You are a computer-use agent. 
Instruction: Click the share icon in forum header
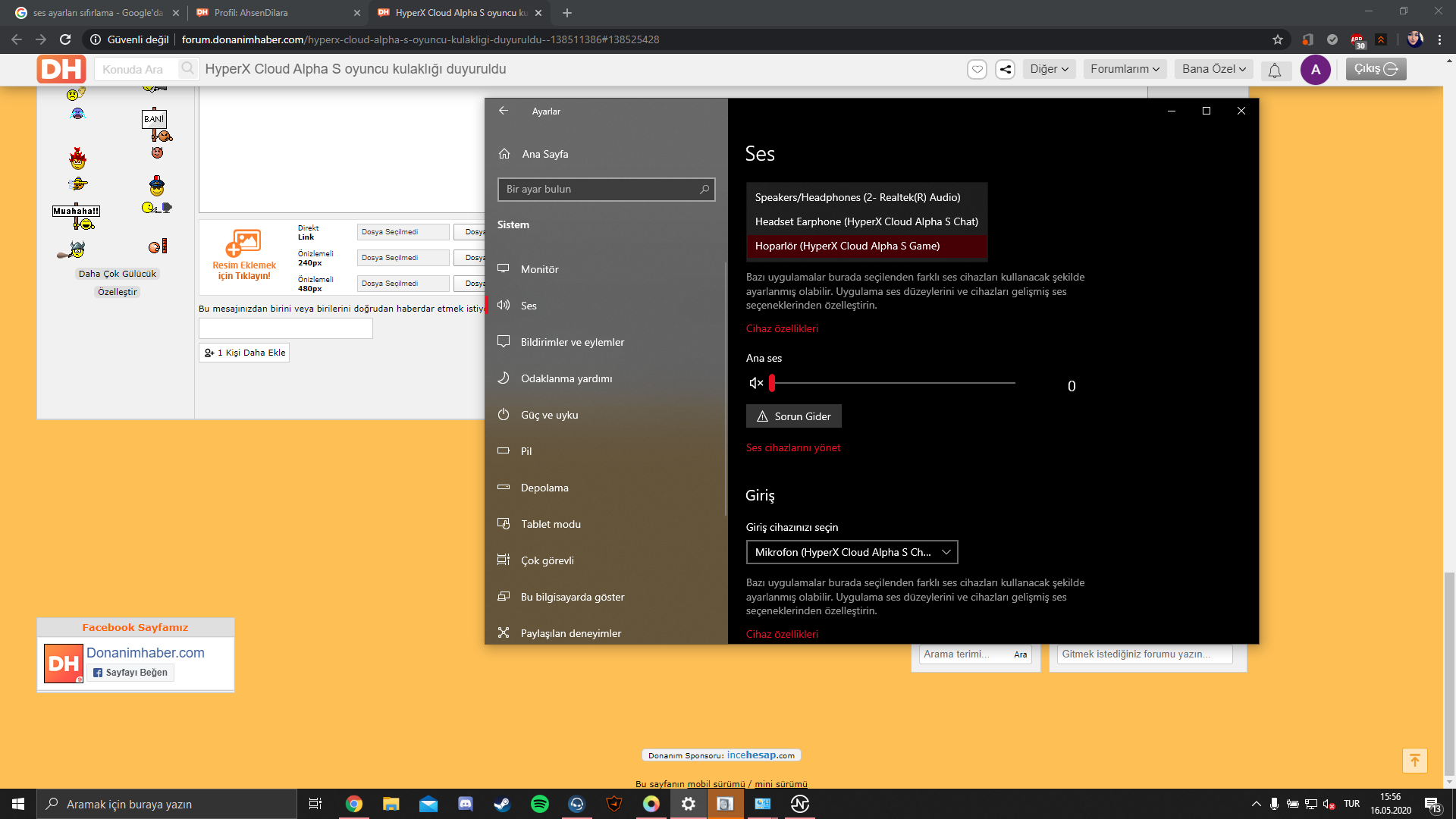pyautogui.click(x=1005, y=69)
